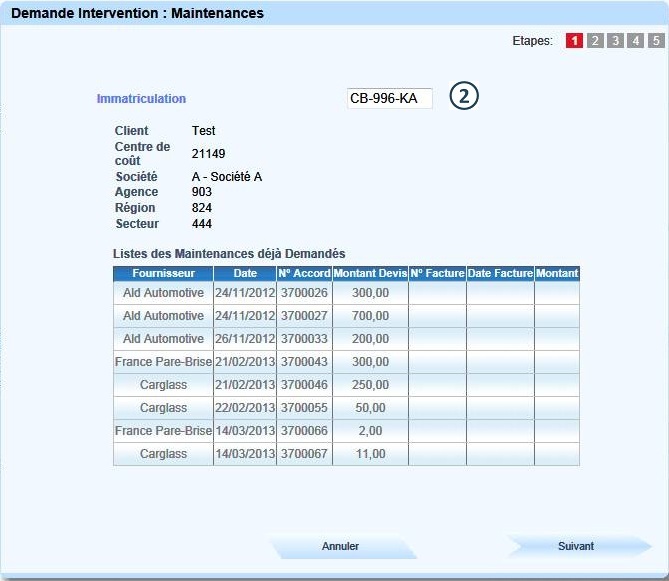Select step 3 in Etapes
This screenshot has width=669, height=581.
click(x=615, y=41)
